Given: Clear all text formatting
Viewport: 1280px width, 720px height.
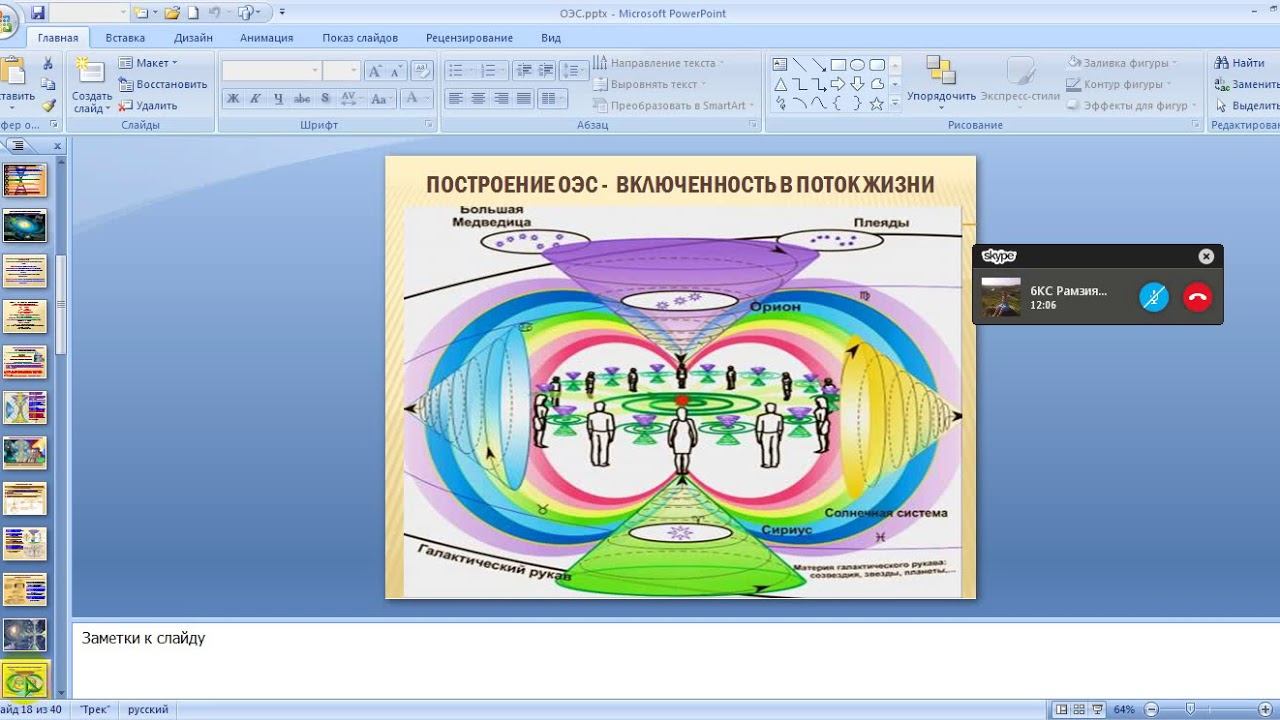Looking at the screenshot, I should (423, 71).
